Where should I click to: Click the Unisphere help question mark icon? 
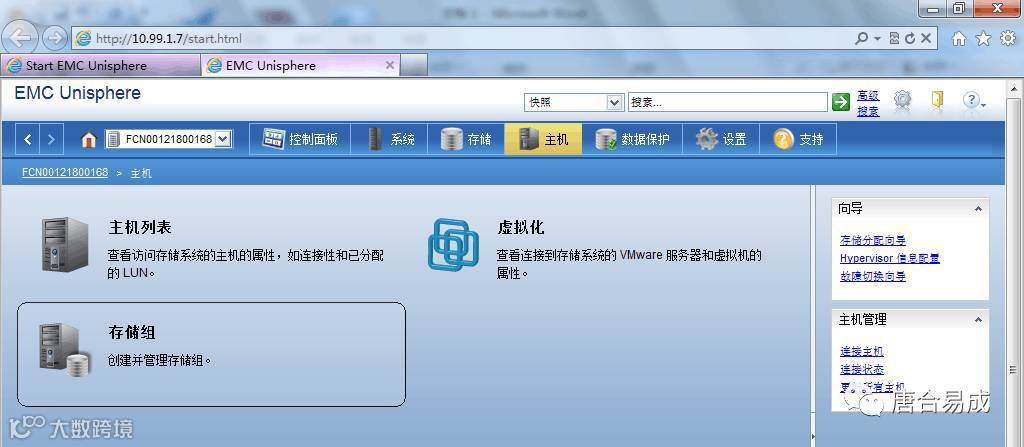pos(973,100)
